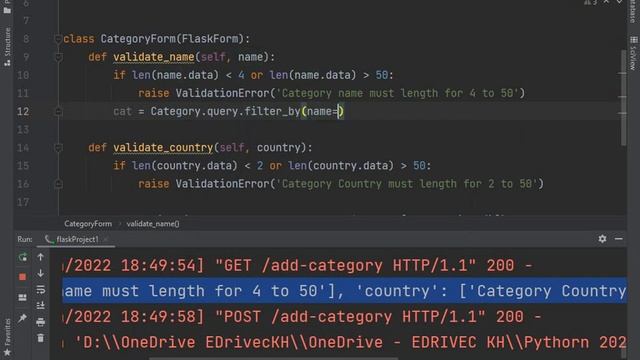Image resolution: width=640 pixels, height=360 pixels.
Task: Open the Structure tool window tab
Action: (x=7, y=47)
